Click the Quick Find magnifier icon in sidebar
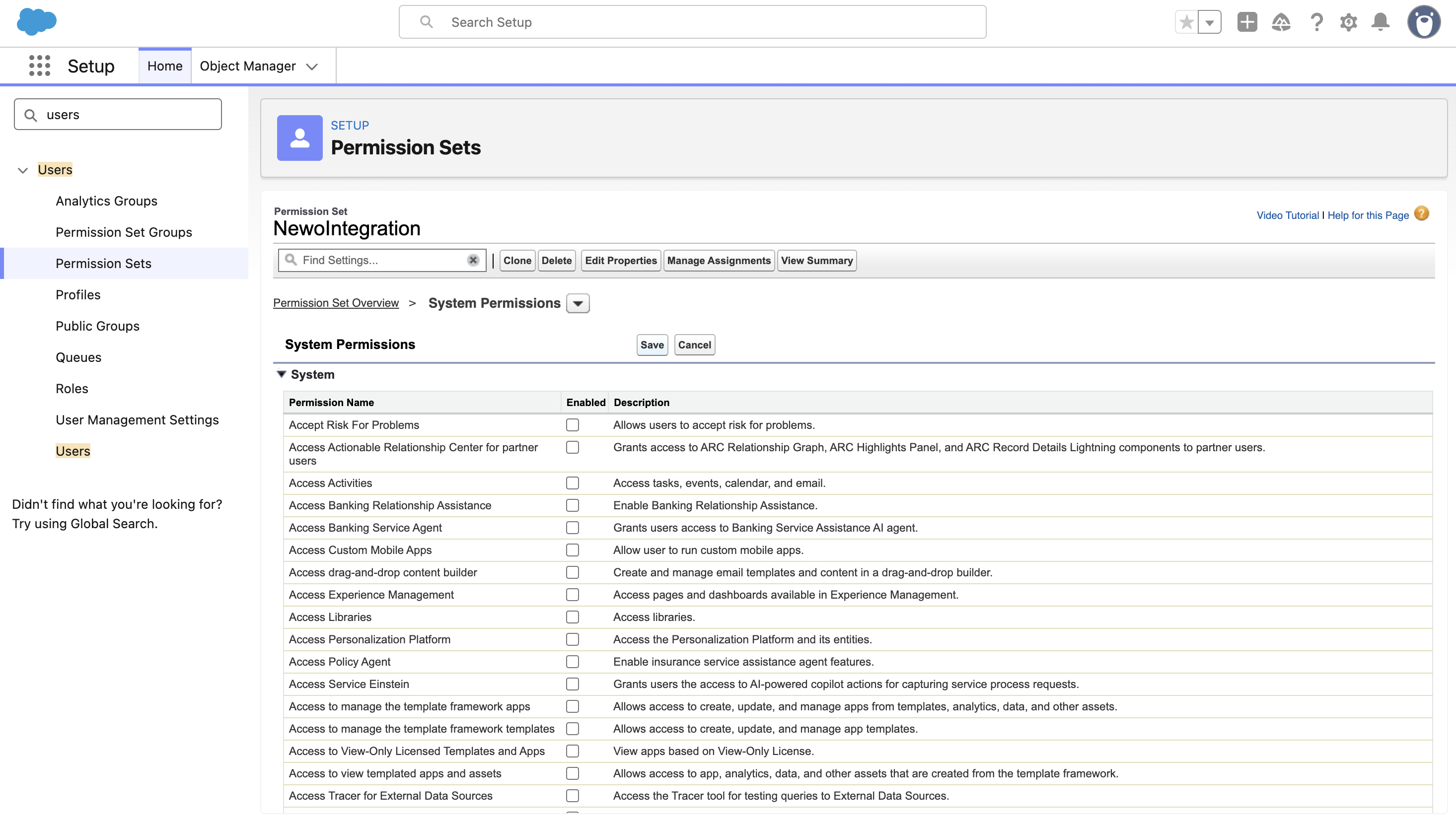Image resolution: width=1456 pixels, height=824 pixels. pos(31,115)
